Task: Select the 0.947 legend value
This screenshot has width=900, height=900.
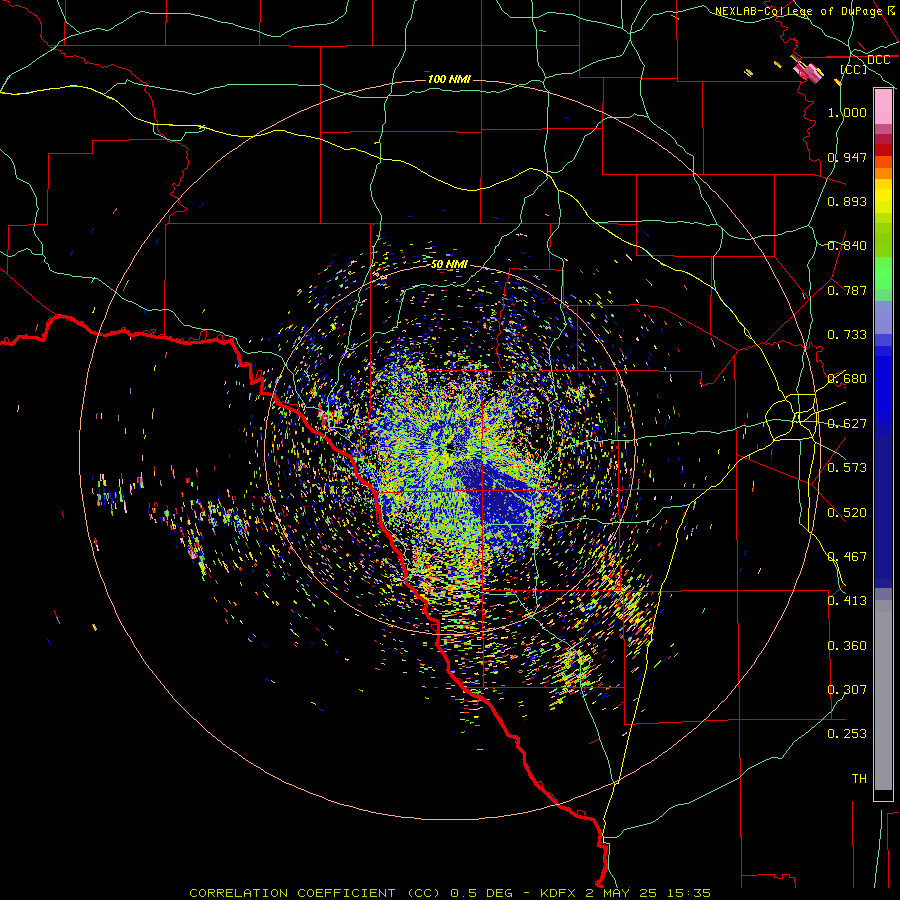Action: pos(847,157)
